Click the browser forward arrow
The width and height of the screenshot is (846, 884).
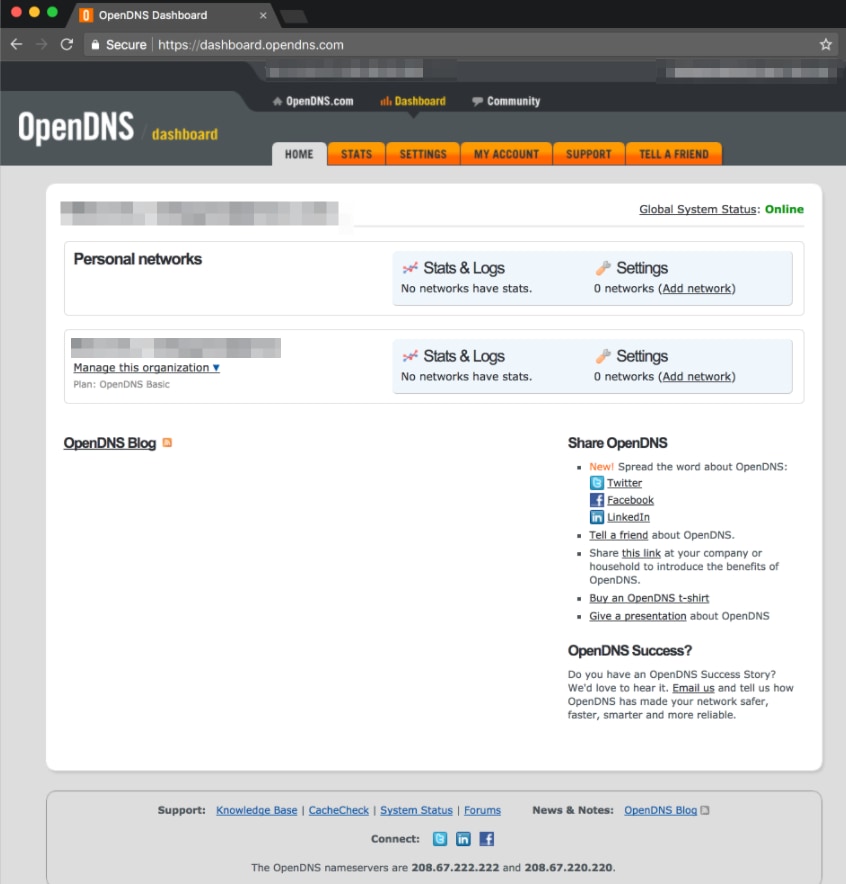tap(42, 45)
